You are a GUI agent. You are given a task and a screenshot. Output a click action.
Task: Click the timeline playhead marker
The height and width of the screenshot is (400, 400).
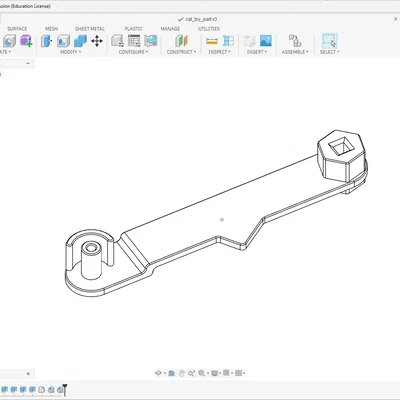click(65, 389)
